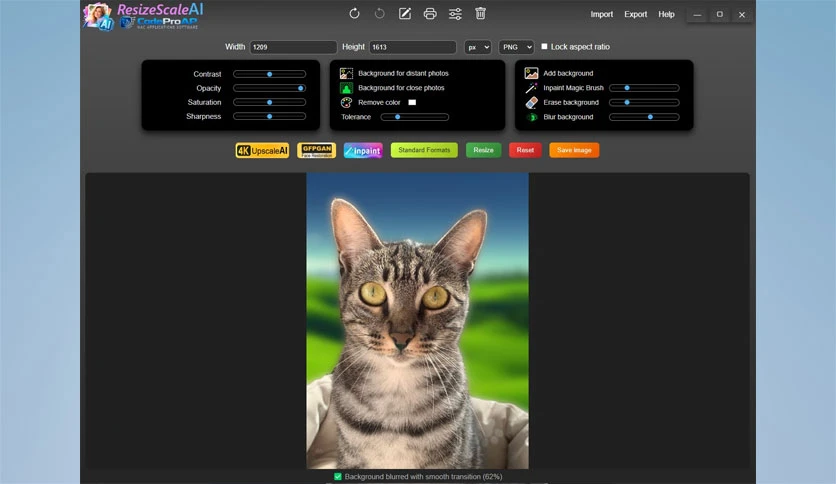Activate the Inpaint Magic Brush tool
The width and height of the screenshot is (836, 484).
pos(531,88)
